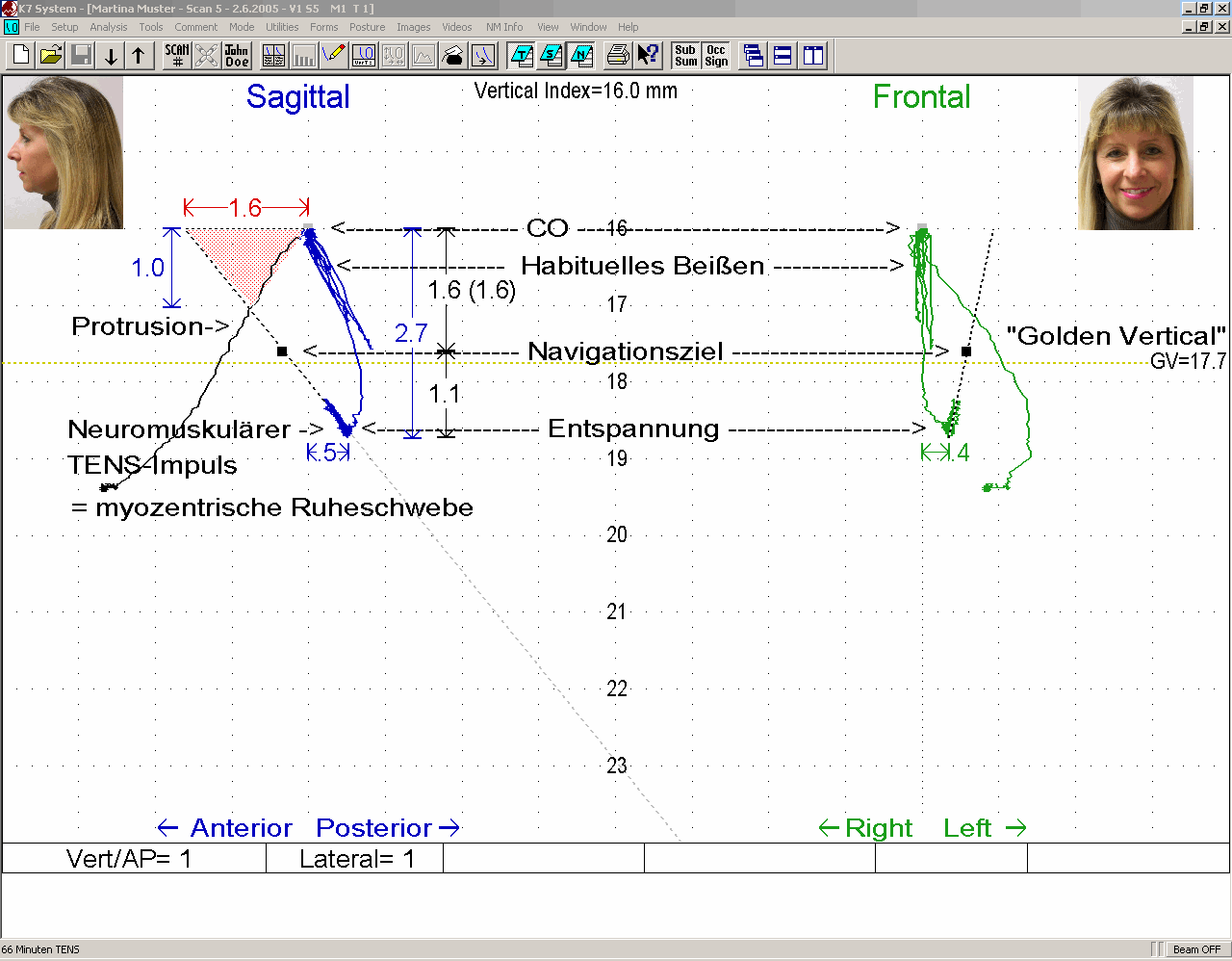Click the up arrow toolbar button

[139, 56]
